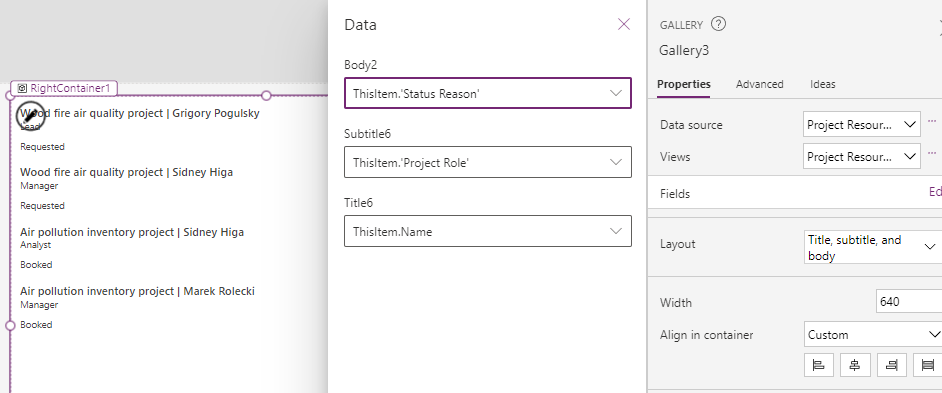Switch to the Ideas tab

(822, 84)
